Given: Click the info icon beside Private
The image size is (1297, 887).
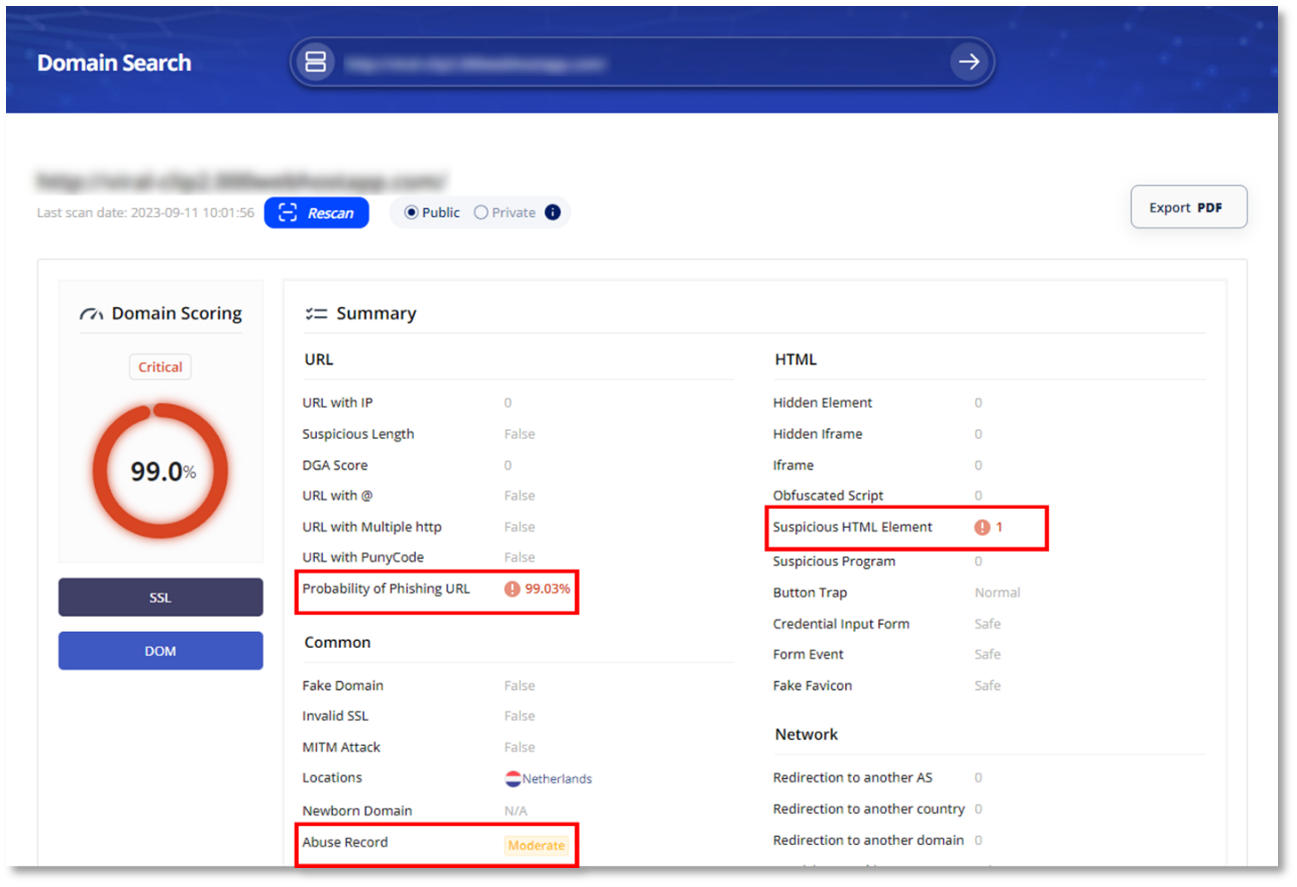Looking at the screenshot, I should tap(552, 213).
